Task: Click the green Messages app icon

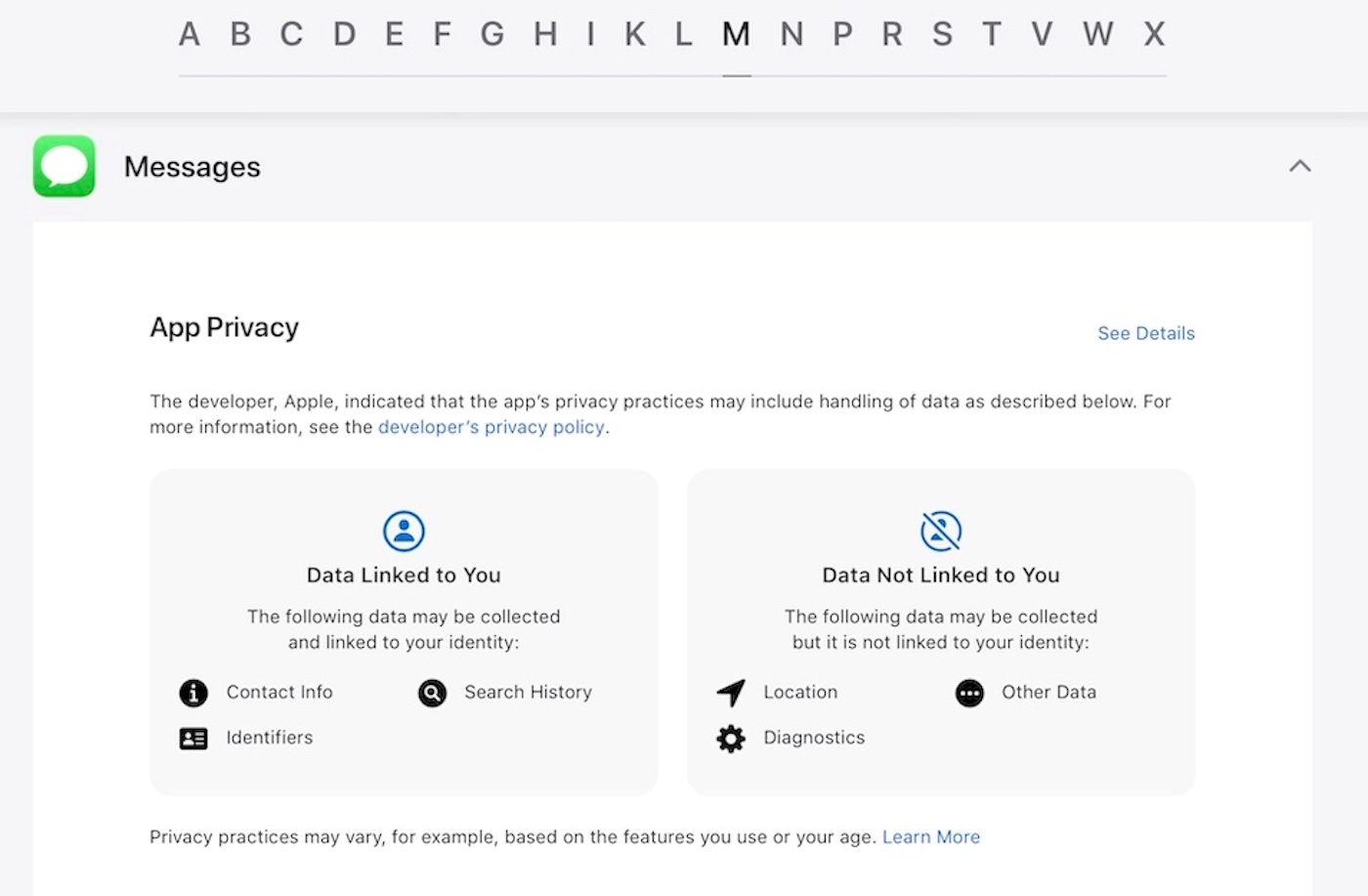Action: 64,166
